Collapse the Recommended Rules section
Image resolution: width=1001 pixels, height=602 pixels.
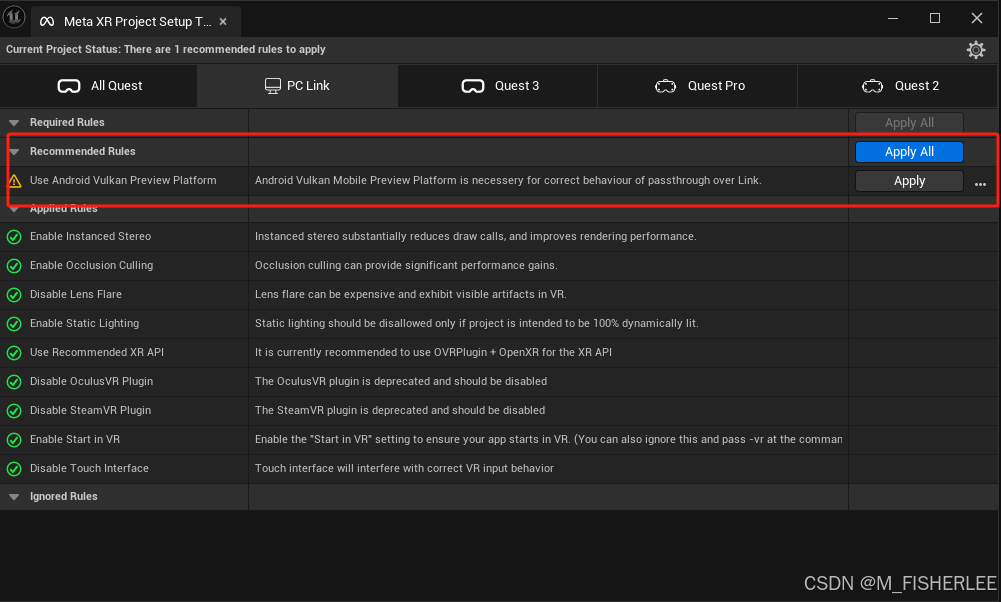[x=13, y=152]
